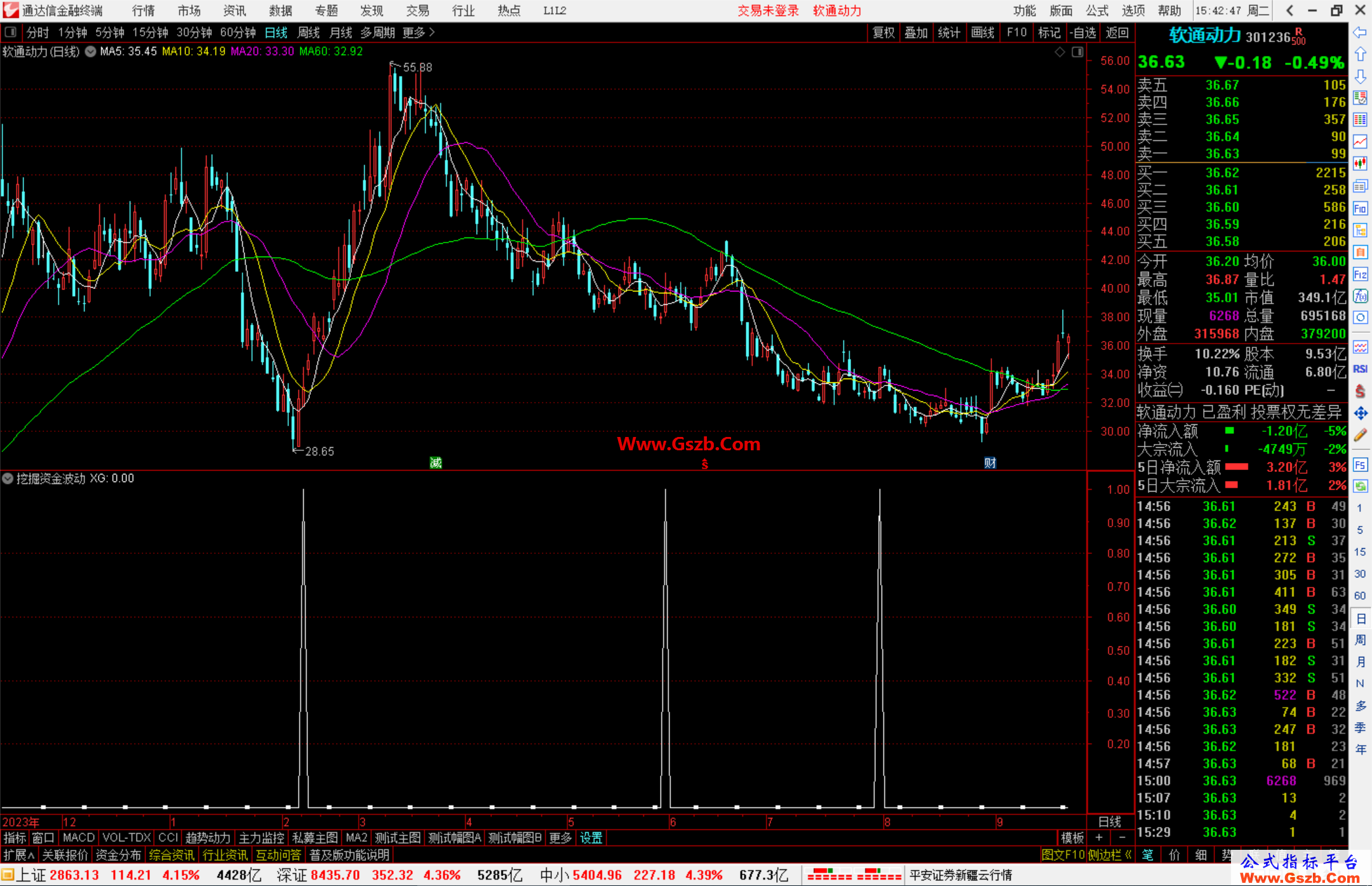This screenshot has width=1372, height=886.
Task: Open the tree structure sidebar icon
Action: point(1360,230)
